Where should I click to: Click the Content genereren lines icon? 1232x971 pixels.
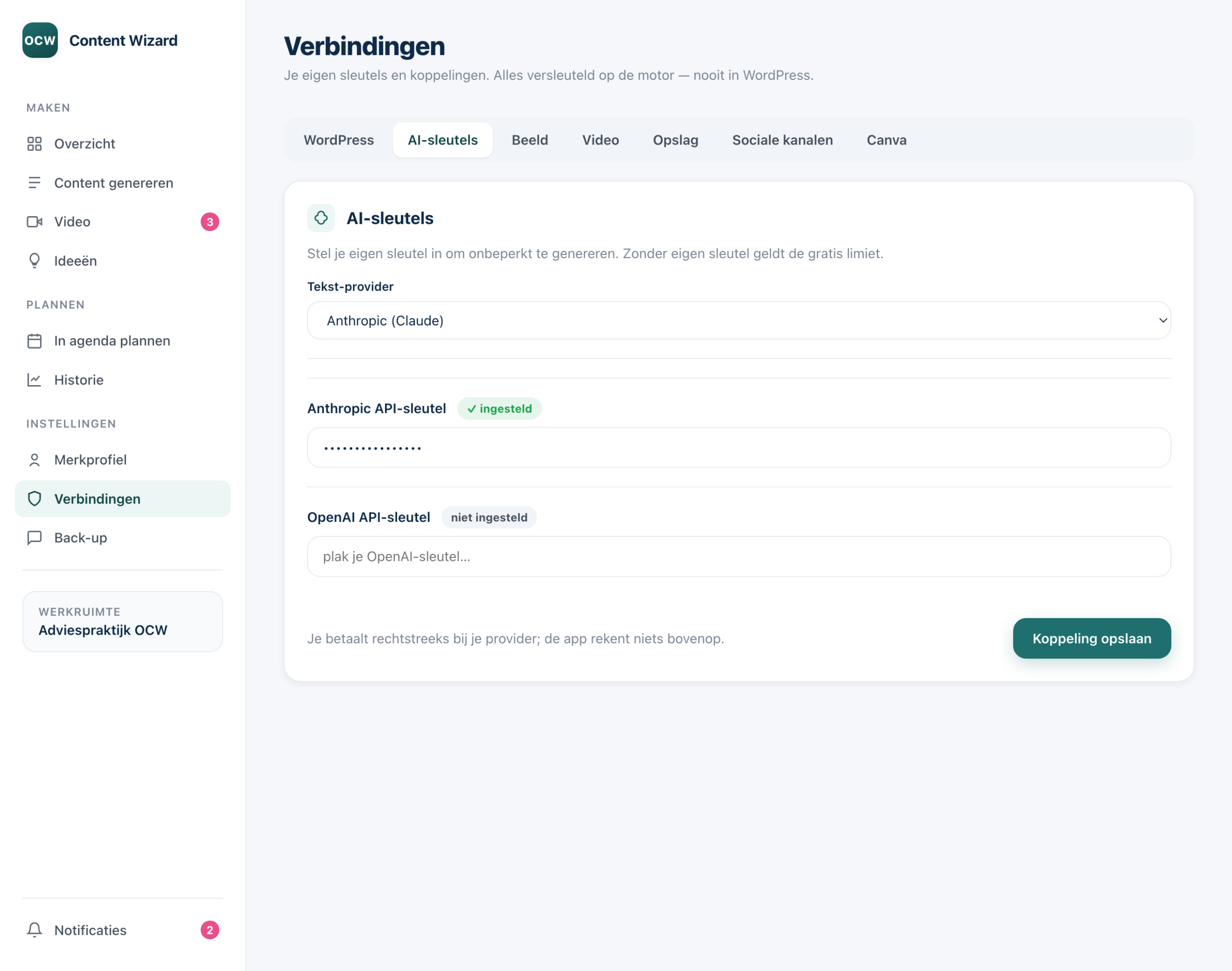(35, 182)
